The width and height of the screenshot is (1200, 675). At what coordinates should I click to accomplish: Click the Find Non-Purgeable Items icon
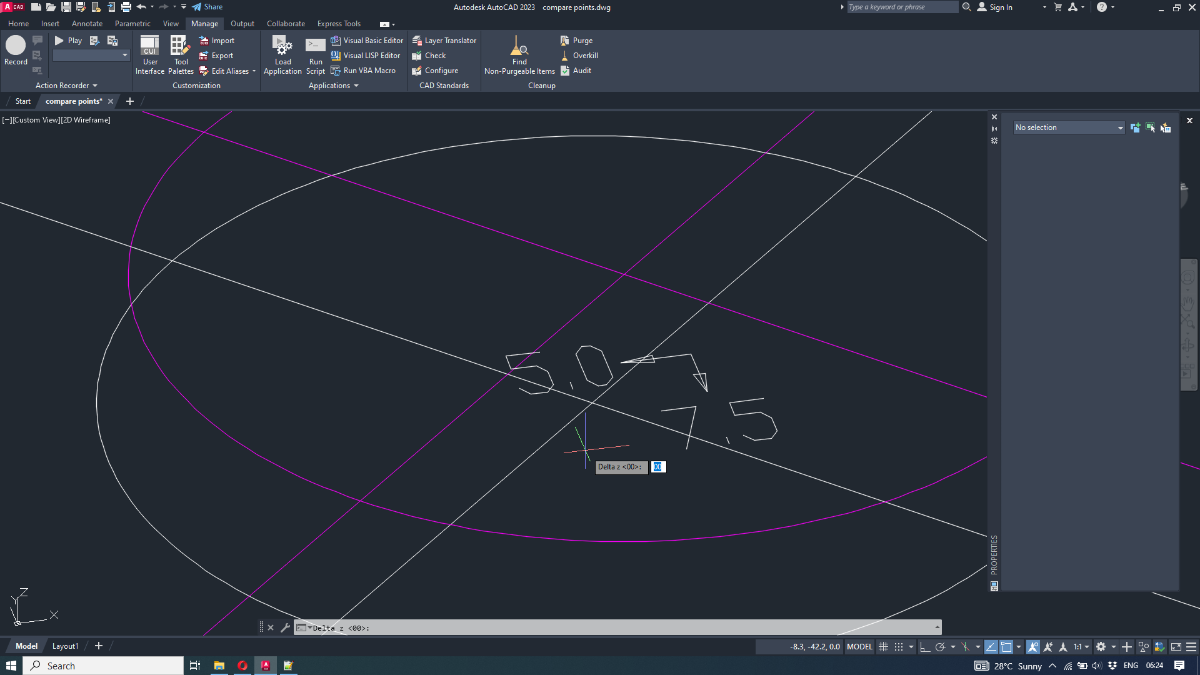519,55
